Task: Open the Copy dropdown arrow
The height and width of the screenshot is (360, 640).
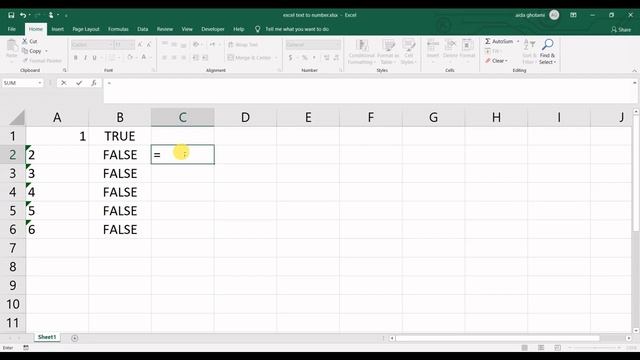Action: 46,51
